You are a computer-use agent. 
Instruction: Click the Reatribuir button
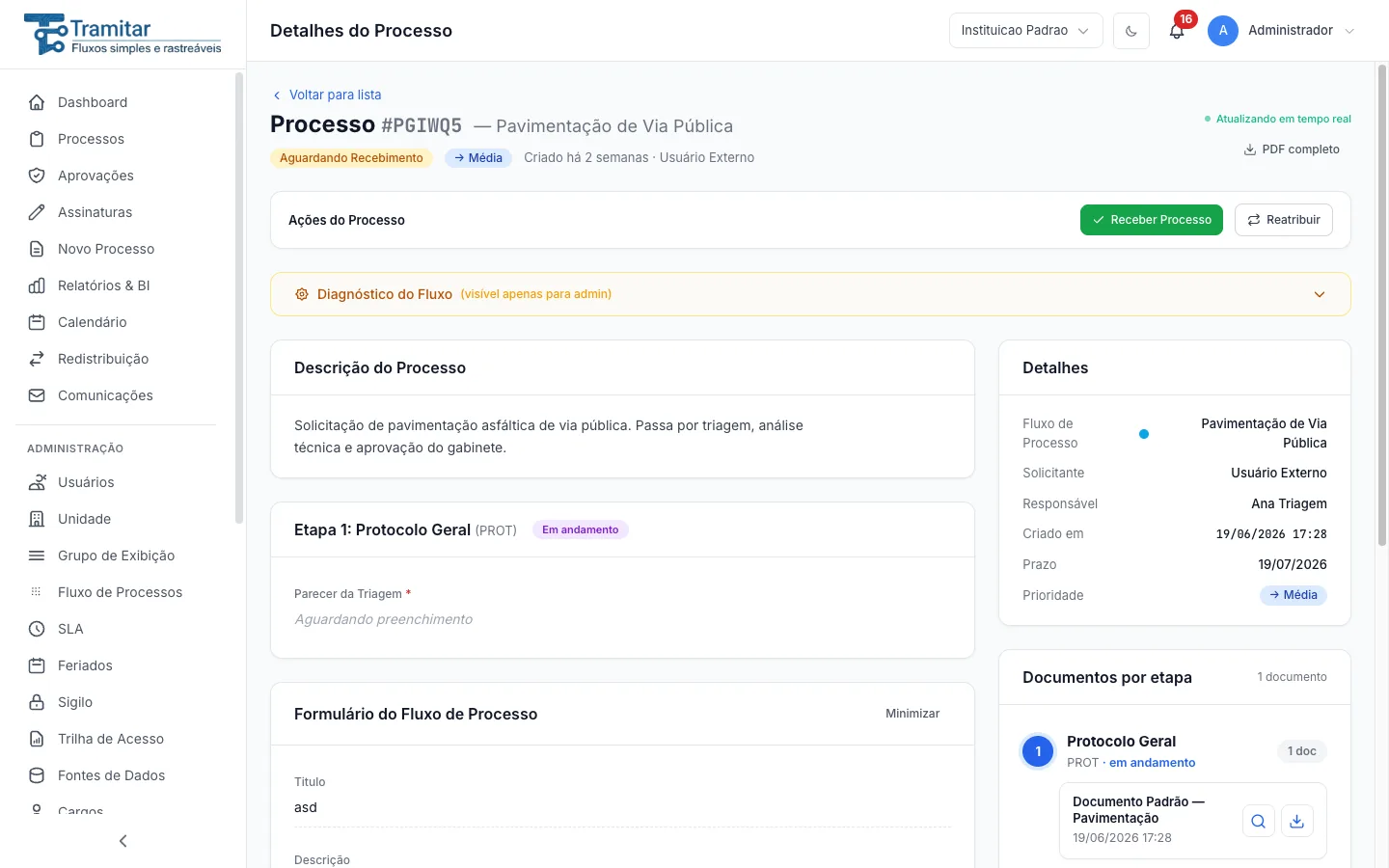pyautogui.click(x=1284, y=220)
